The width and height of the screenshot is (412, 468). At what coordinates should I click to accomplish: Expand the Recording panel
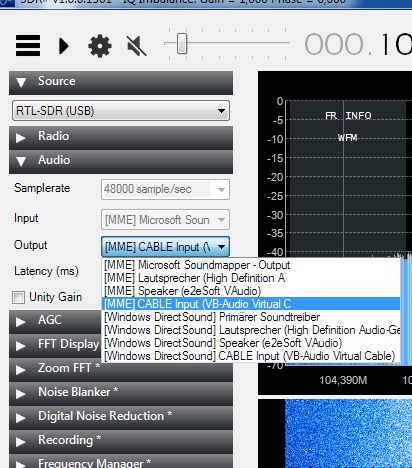pos(121,441)
